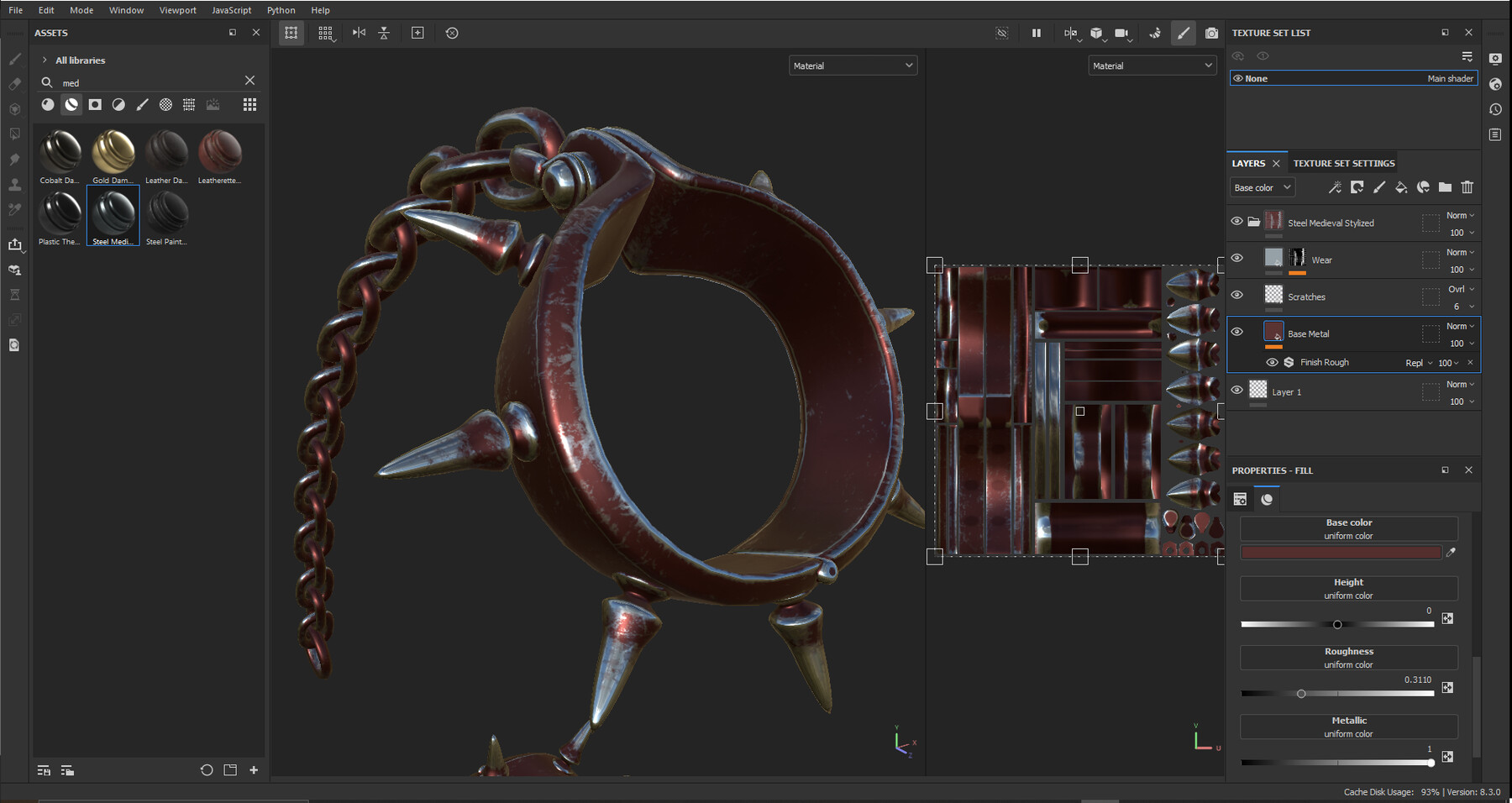Select the Smudge tool
1512x803 pixels.
(x=14, y=159)
